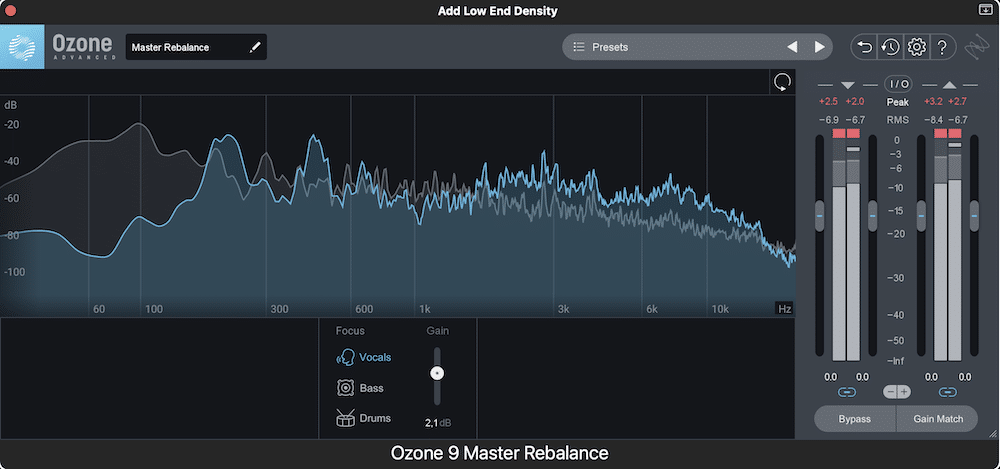The height and width of the screenshot is (469, 1000).
Task: Open the Presets list icon
Action: coord(579,47)
